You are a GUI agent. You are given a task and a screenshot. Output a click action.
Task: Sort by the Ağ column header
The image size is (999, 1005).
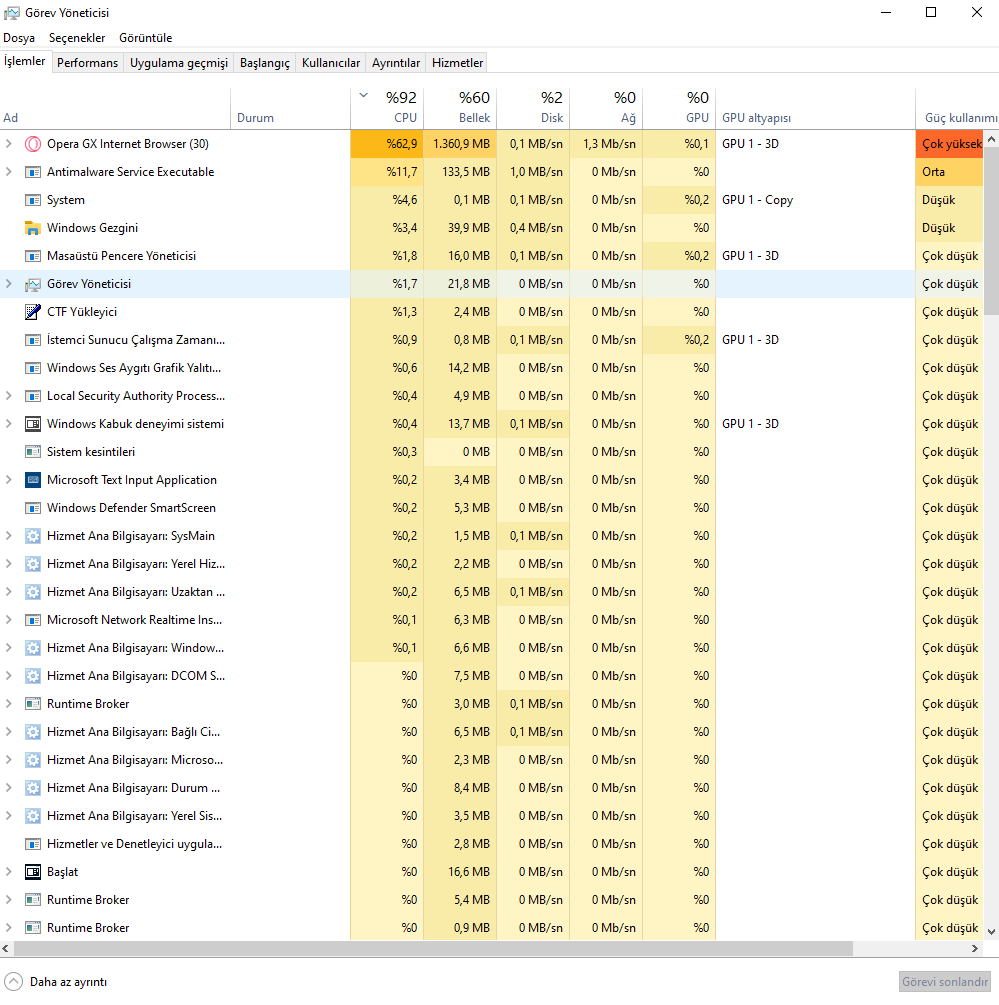(606, 108)
